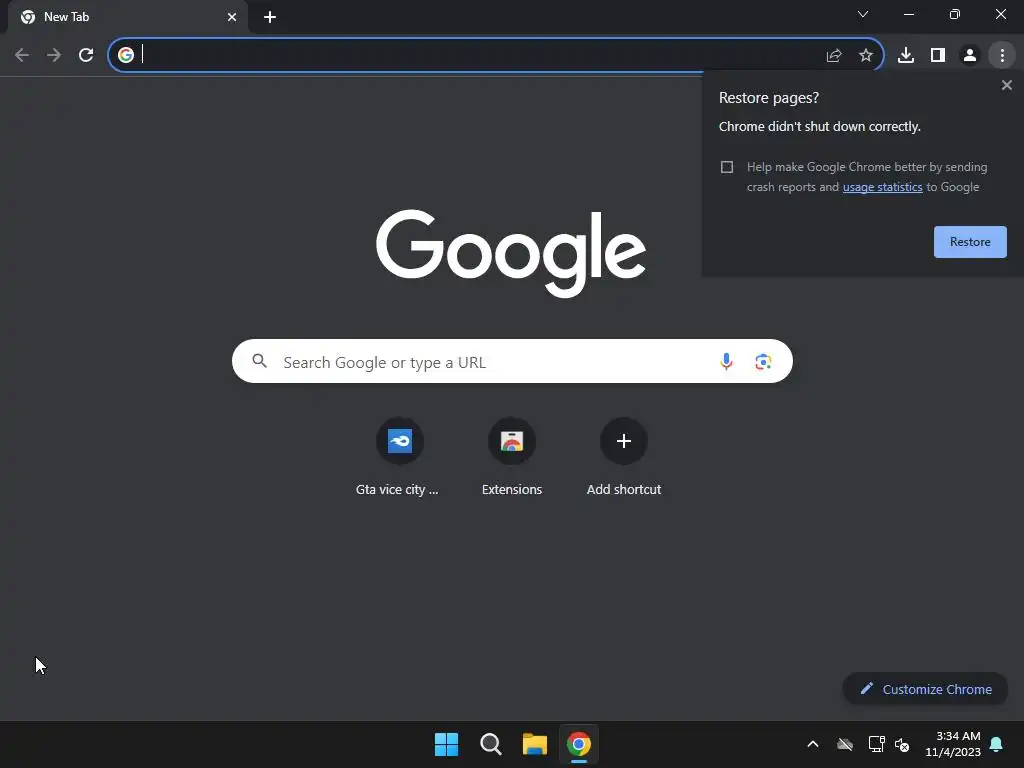Open the Extensions shortcut

pos(511,459)
